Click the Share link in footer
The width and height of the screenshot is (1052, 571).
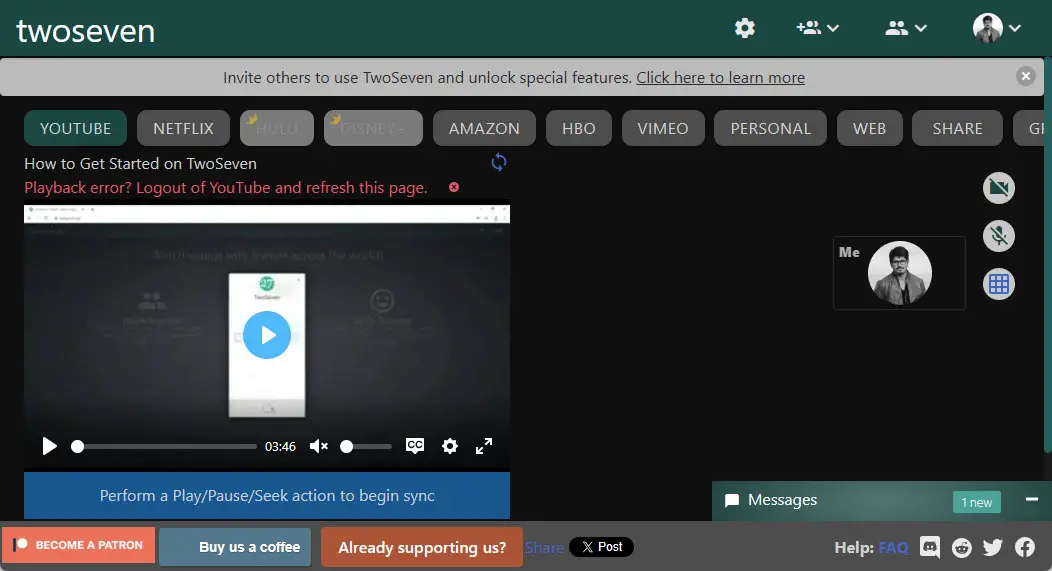point(544,548)
